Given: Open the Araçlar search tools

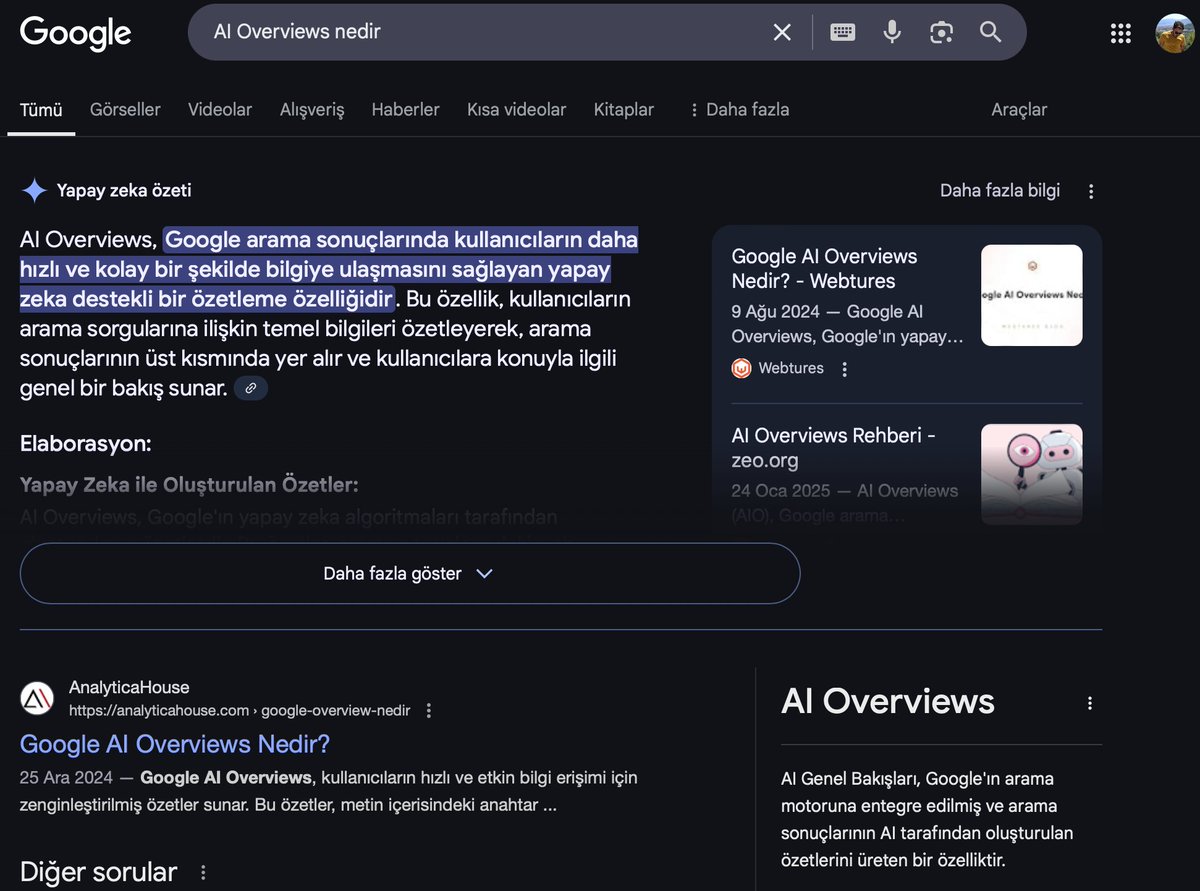Looking at the screenshot, I should 1019,110.
